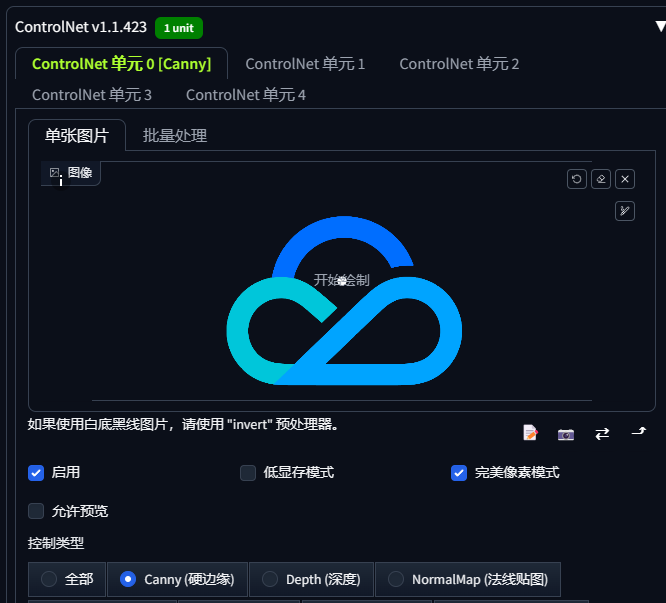Select the ControlNet 单元 0 [Canny] tab
This screenshot has width=666, height=603.
(x=121, y=64)
